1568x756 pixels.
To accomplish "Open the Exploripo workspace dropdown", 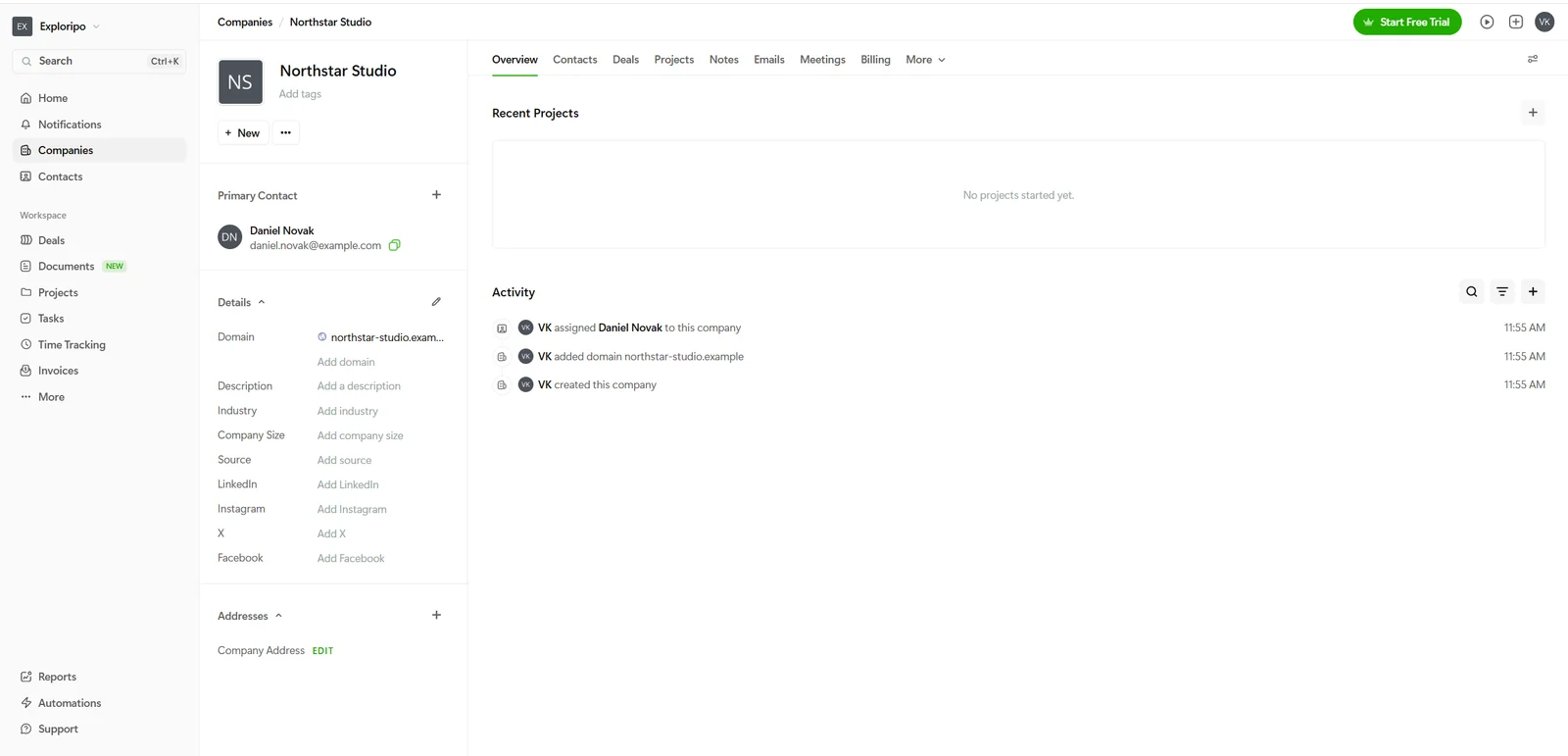I will 56,26.
